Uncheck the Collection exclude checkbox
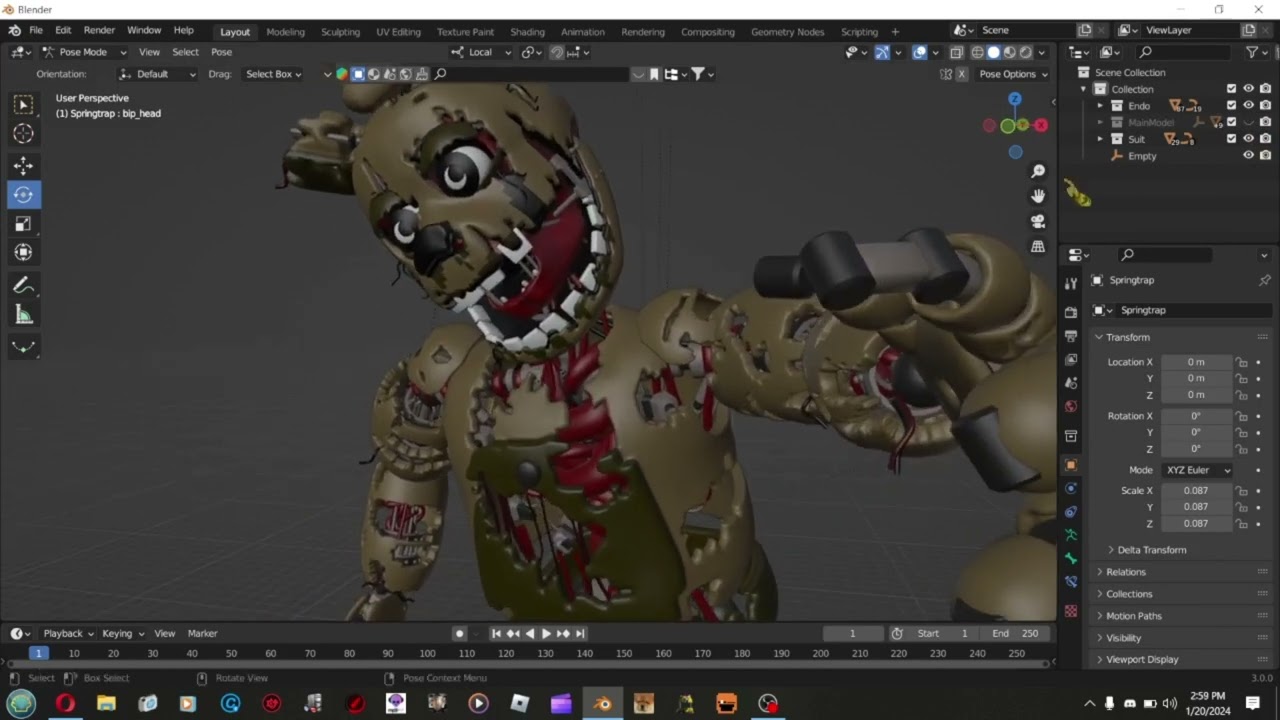This screenshot has width=1280, height=720. click(1232, 89)
